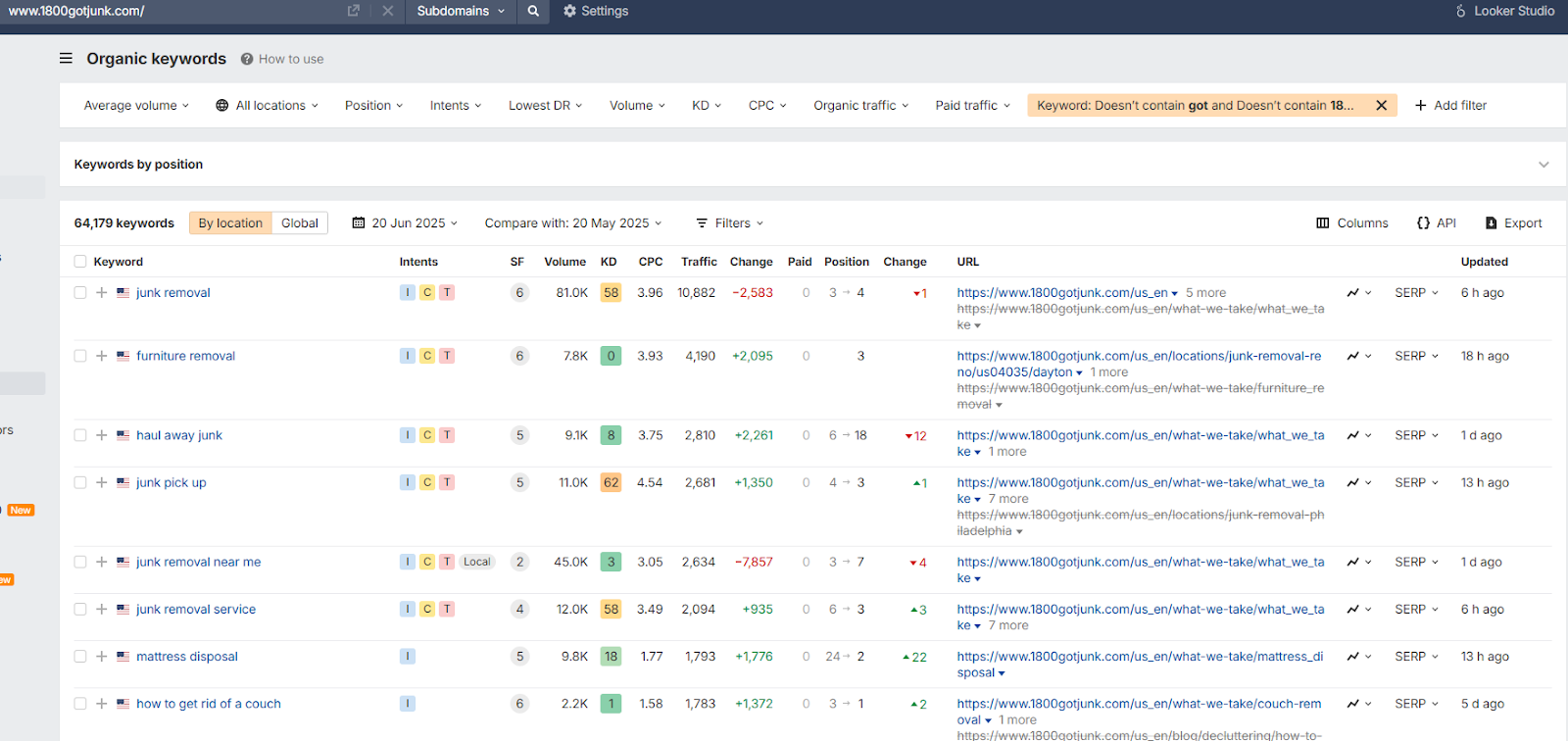Open the Paid traffic filter dropdown

point(972,106)
